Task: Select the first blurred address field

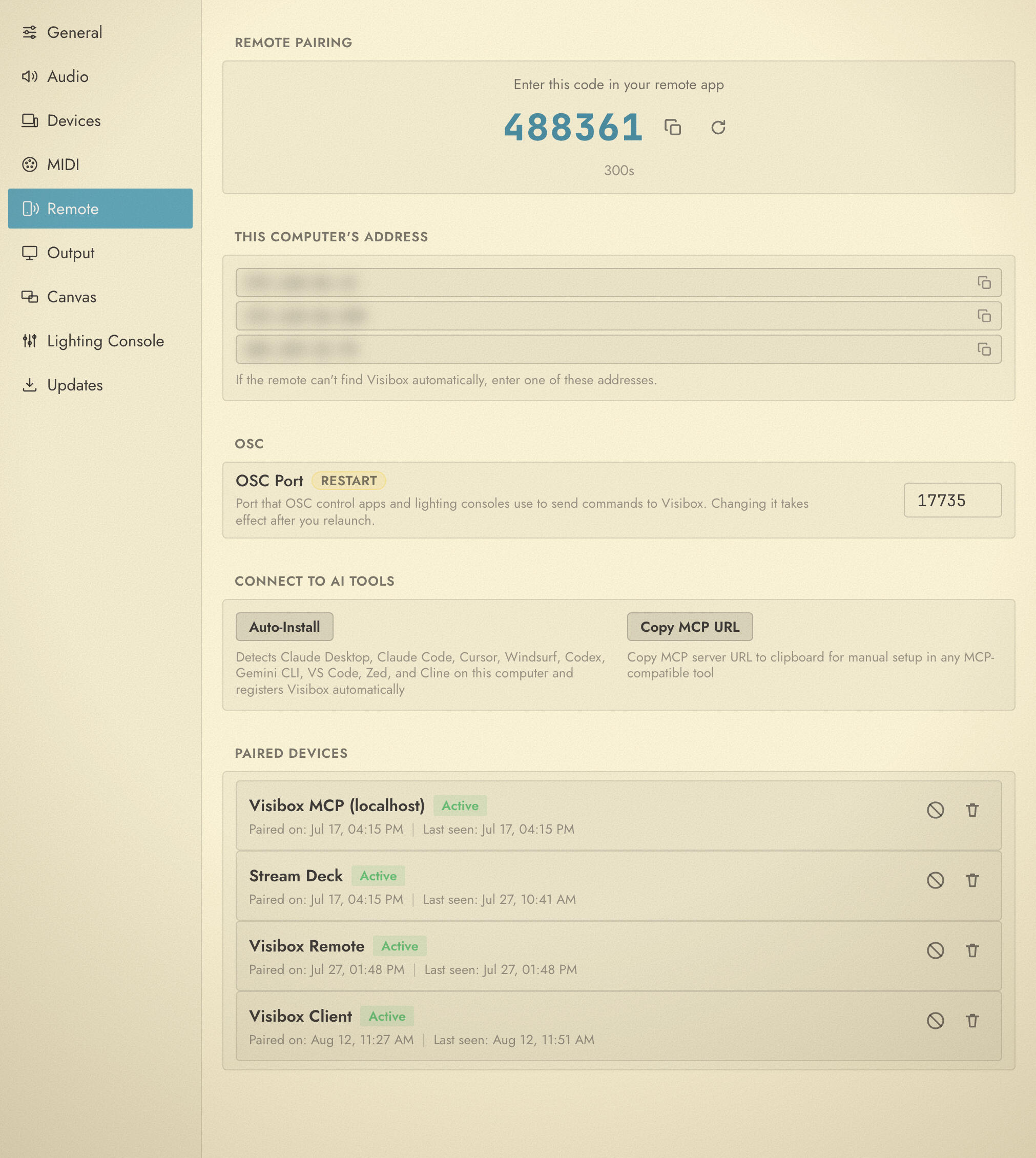Action: (x=619, y=282)
